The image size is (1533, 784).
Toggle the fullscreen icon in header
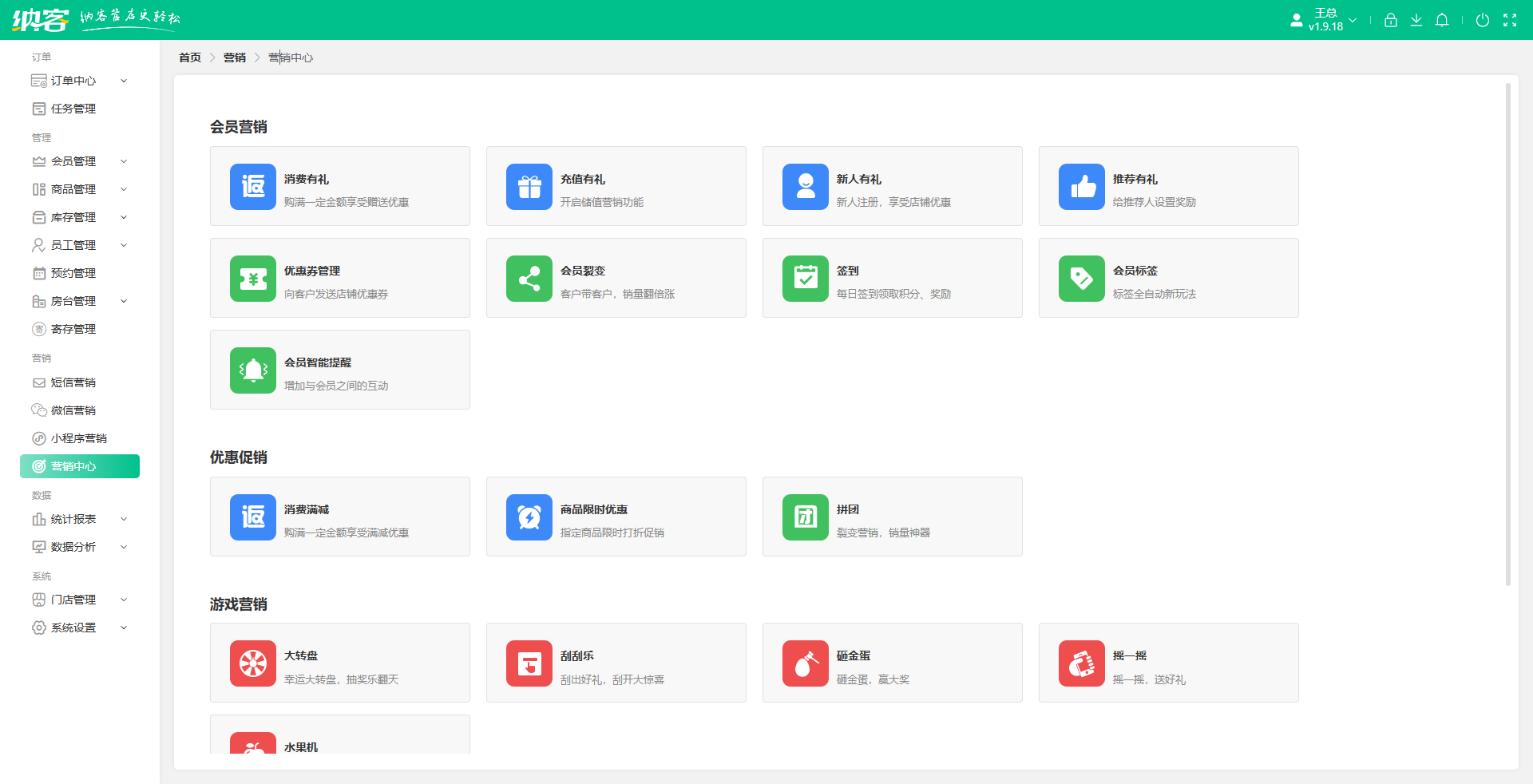pyautogui.click(x=1509, y=20)
